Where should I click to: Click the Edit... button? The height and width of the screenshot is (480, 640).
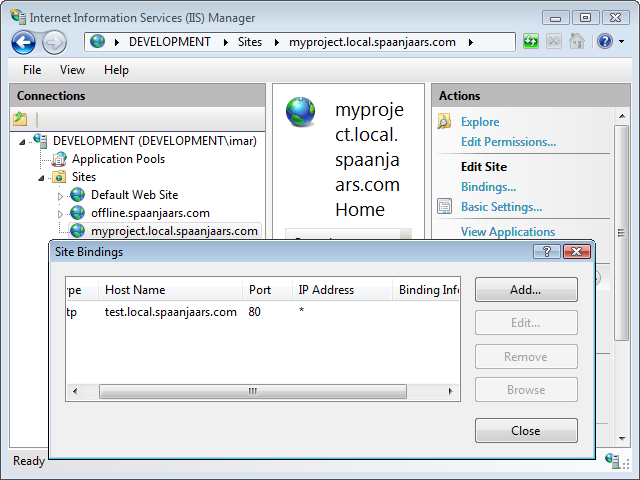pos(526,323)
